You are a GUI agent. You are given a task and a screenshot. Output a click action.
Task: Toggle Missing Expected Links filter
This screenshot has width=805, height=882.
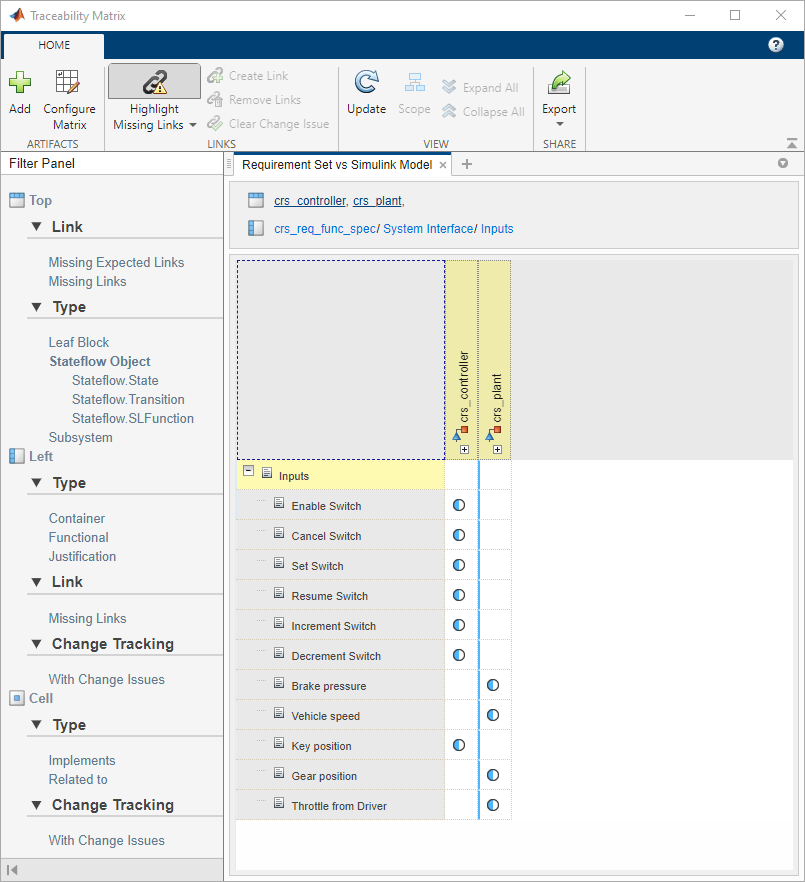116,263
